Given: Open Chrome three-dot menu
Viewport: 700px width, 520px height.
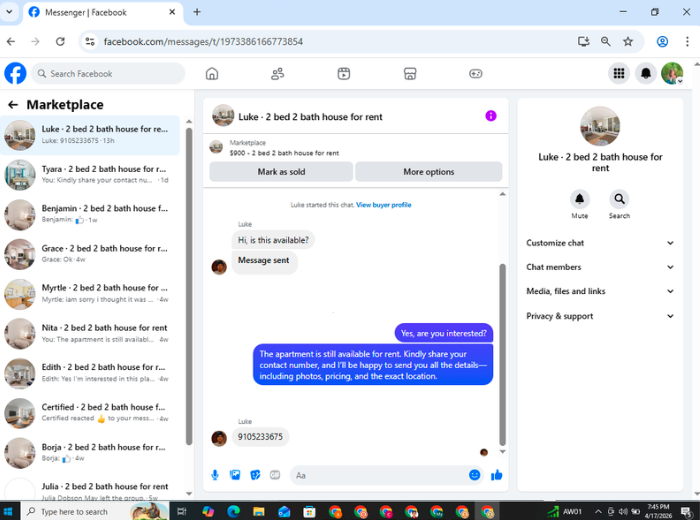Looking at the screenshot, I should (x=687, y=42).
